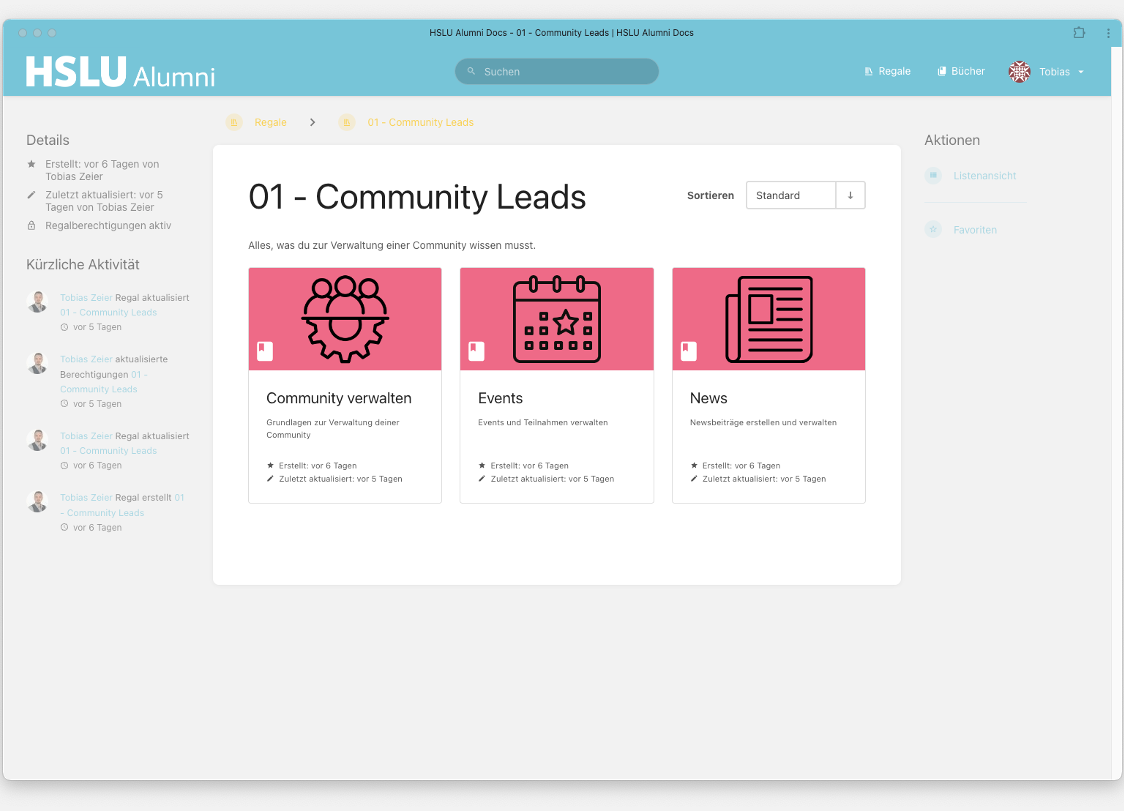Click the browser extensions puzzle icon
Screen dimensions: 1124x811
1079,33
